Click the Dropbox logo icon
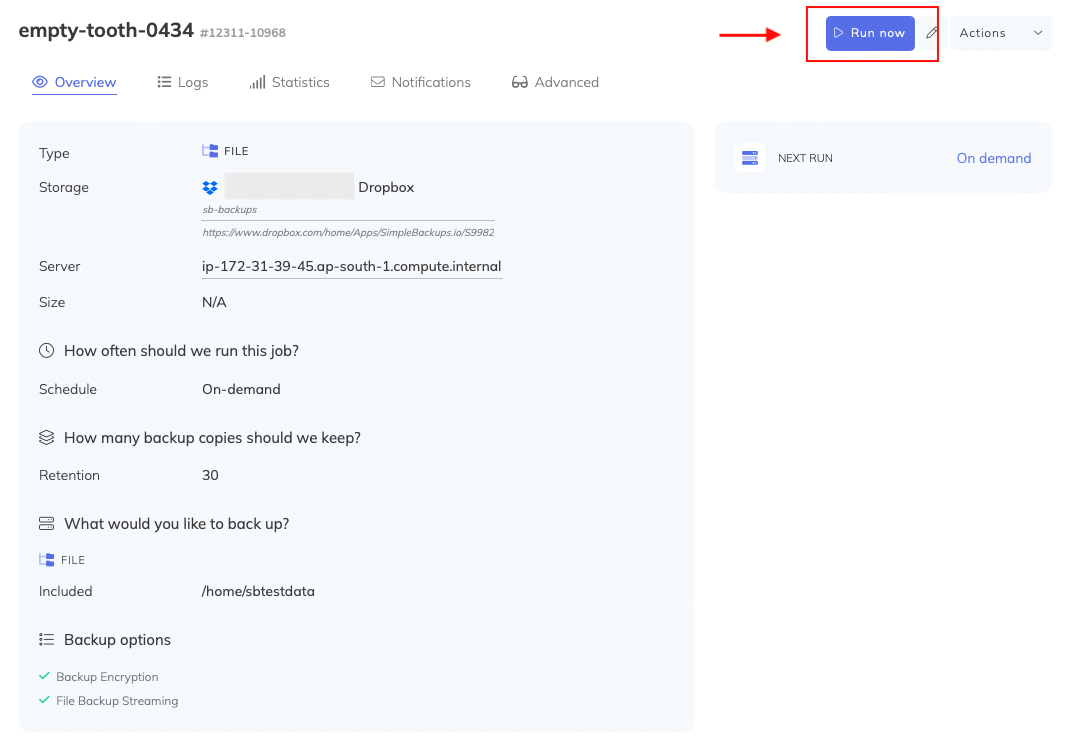 click(x=210, y=188)
